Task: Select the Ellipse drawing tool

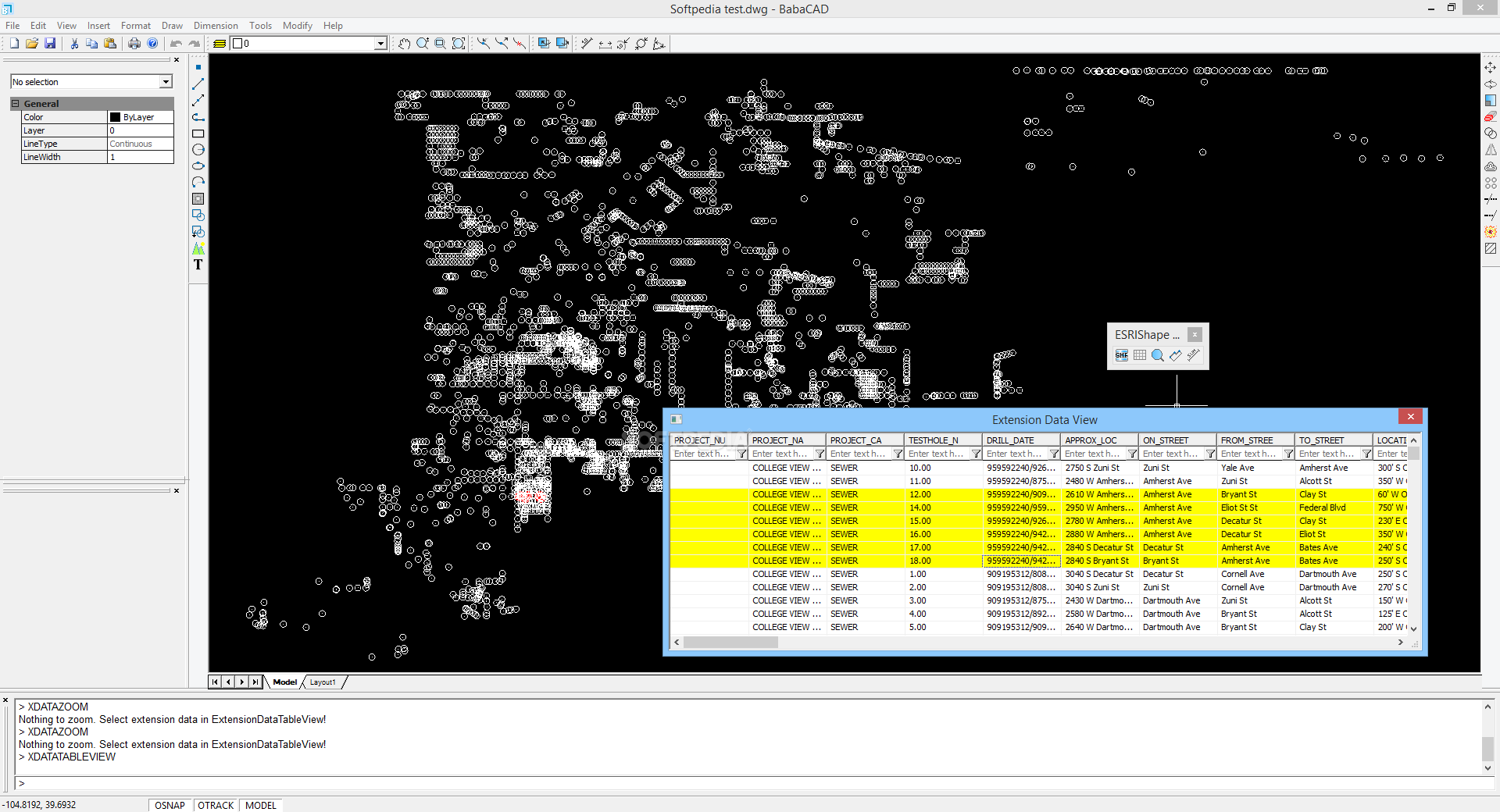Action: coord(198,166)
